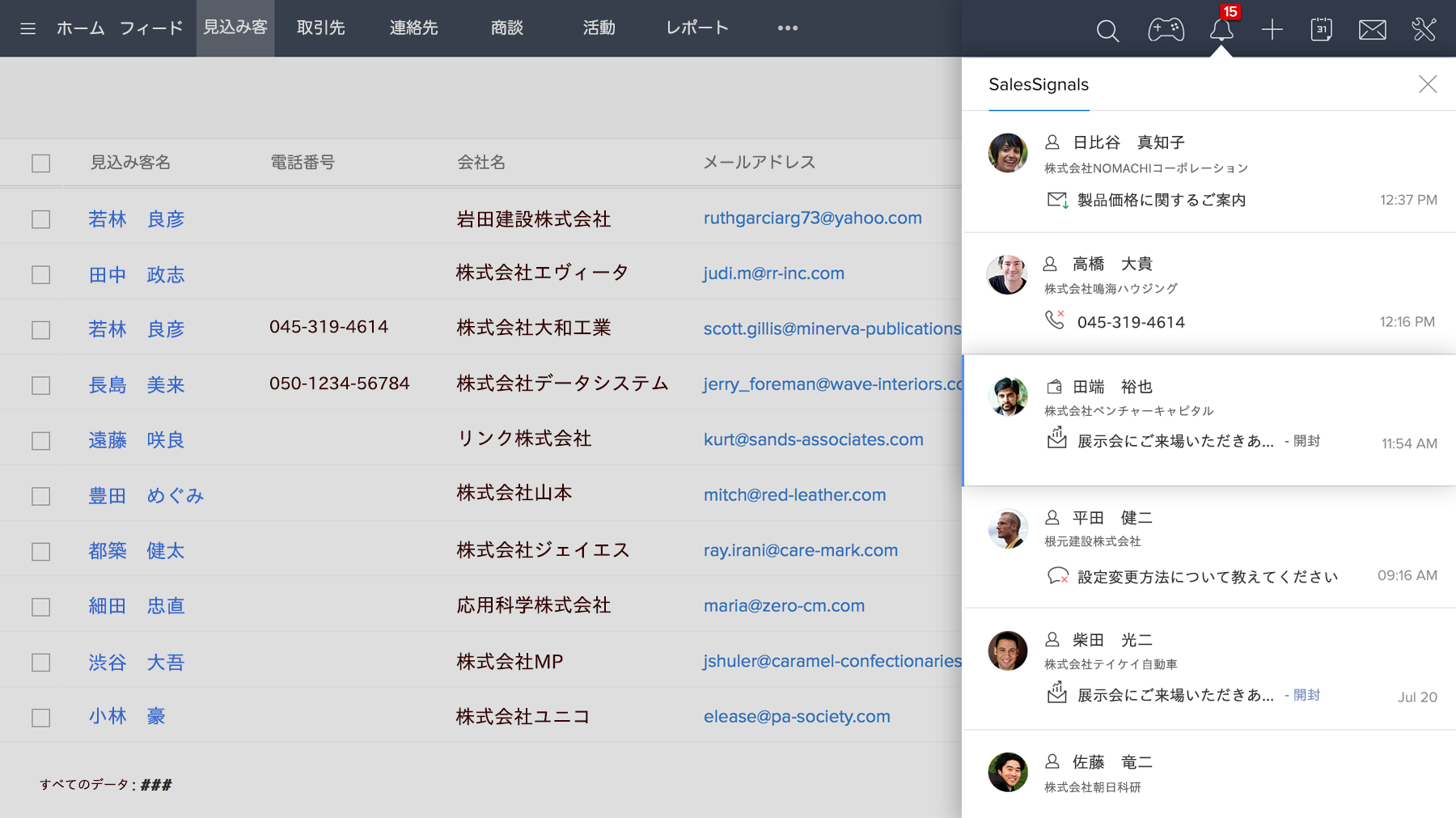The width and height of the screenshot is (1456, 818).
Task: Open the search magnifier icon
Action: tap(1107, 31)
